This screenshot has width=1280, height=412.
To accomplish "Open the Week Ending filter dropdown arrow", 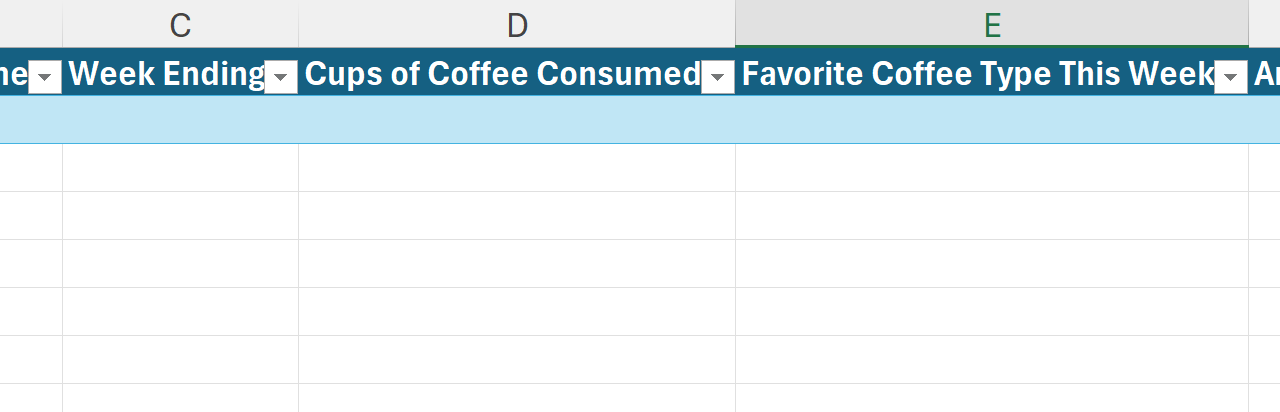I will point(281,77).
